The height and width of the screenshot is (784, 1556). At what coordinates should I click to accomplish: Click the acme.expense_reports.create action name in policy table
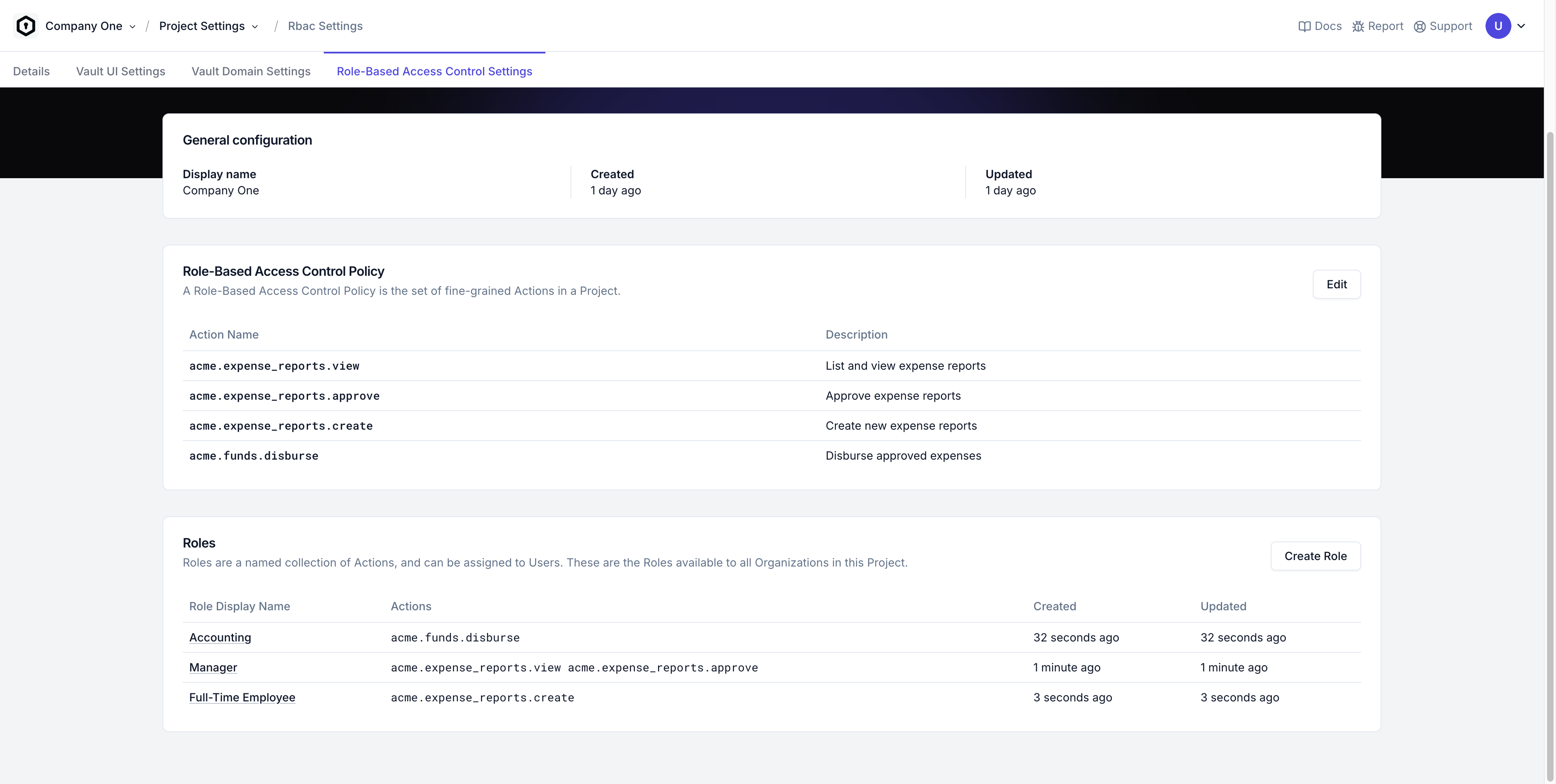point(281,426)
